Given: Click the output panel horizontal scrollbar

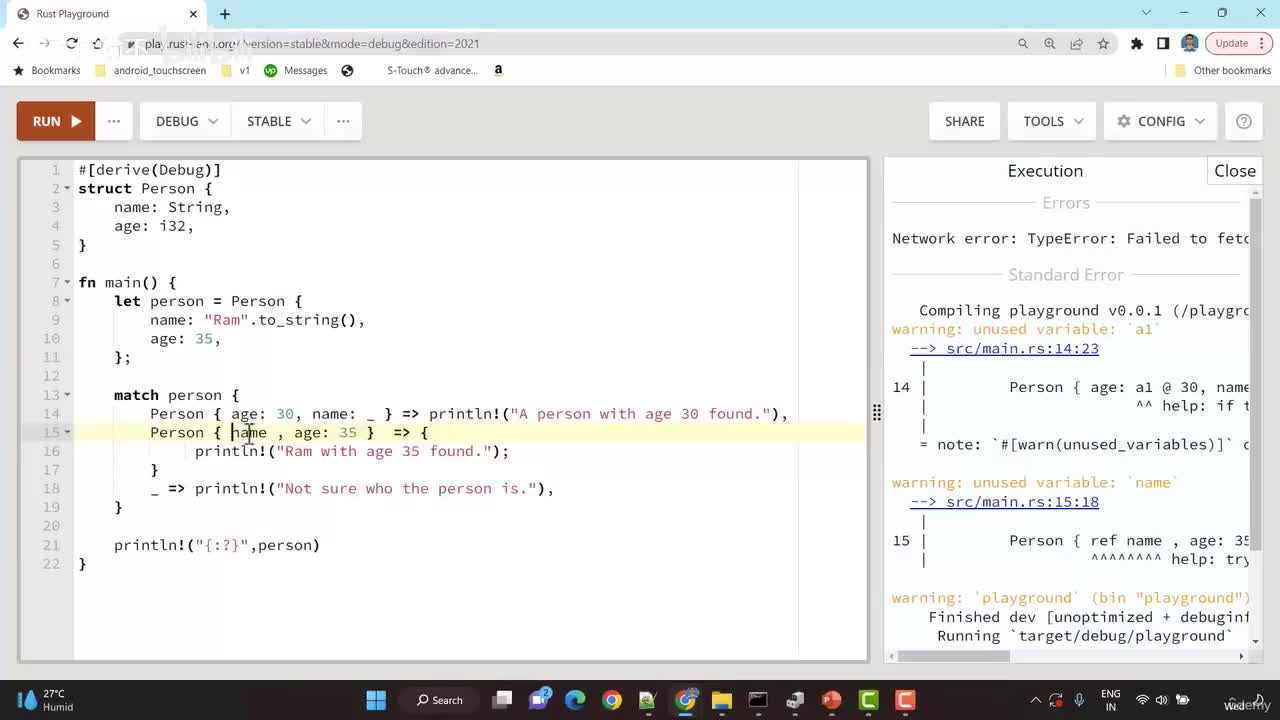Looking at the screenshot, I should (954, 656).
